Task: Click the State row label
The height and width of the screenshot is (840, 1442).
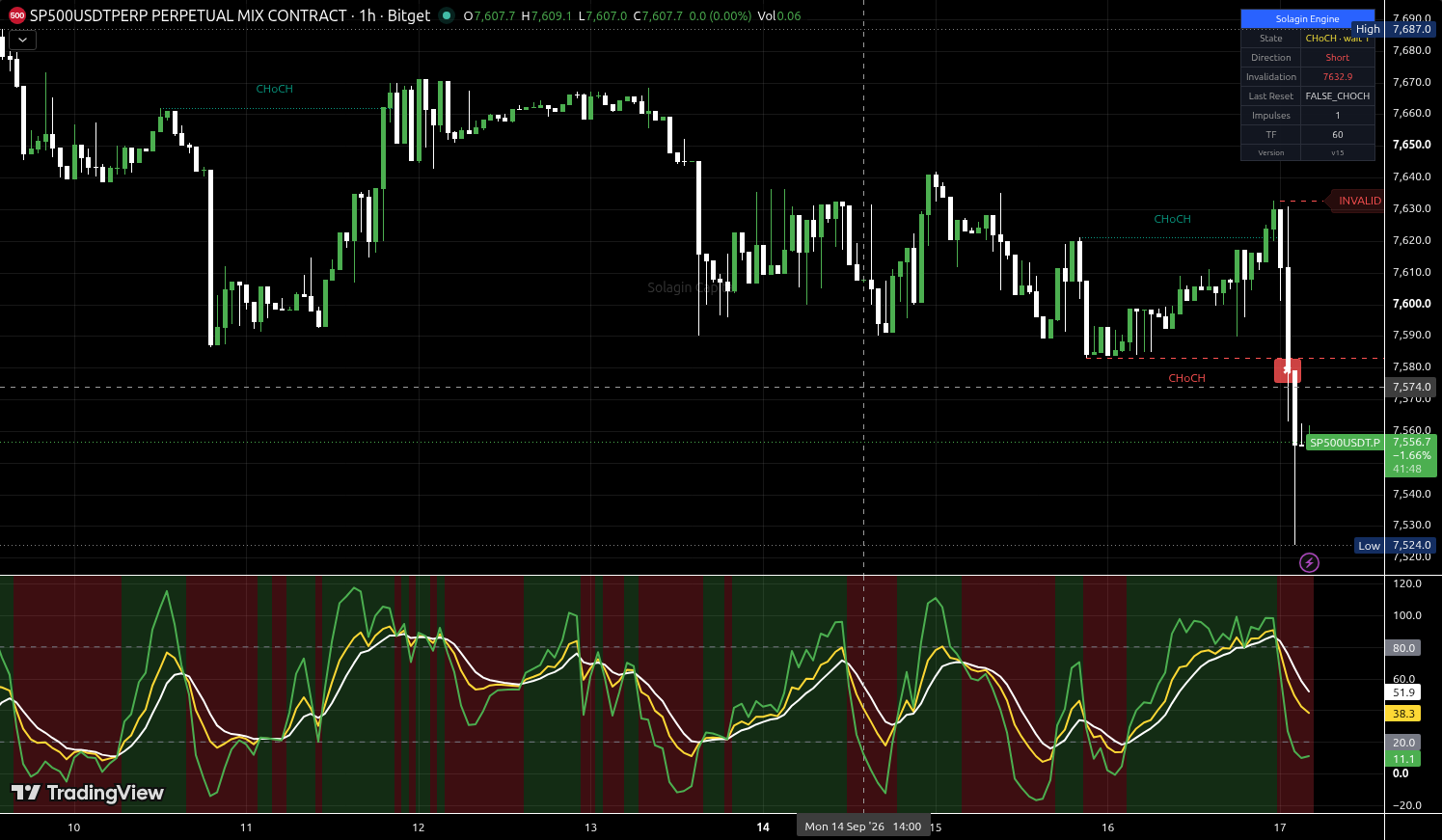Action: 1271,39
